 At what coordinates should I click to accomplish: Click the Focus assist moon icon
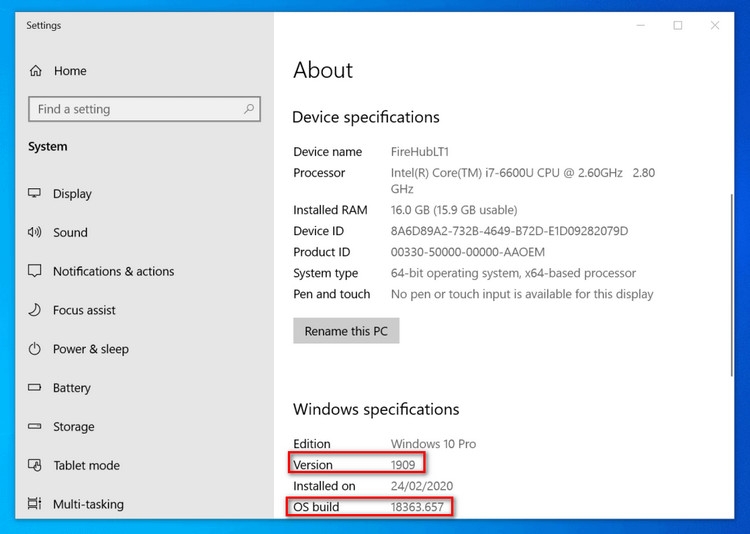pos(34,310)
